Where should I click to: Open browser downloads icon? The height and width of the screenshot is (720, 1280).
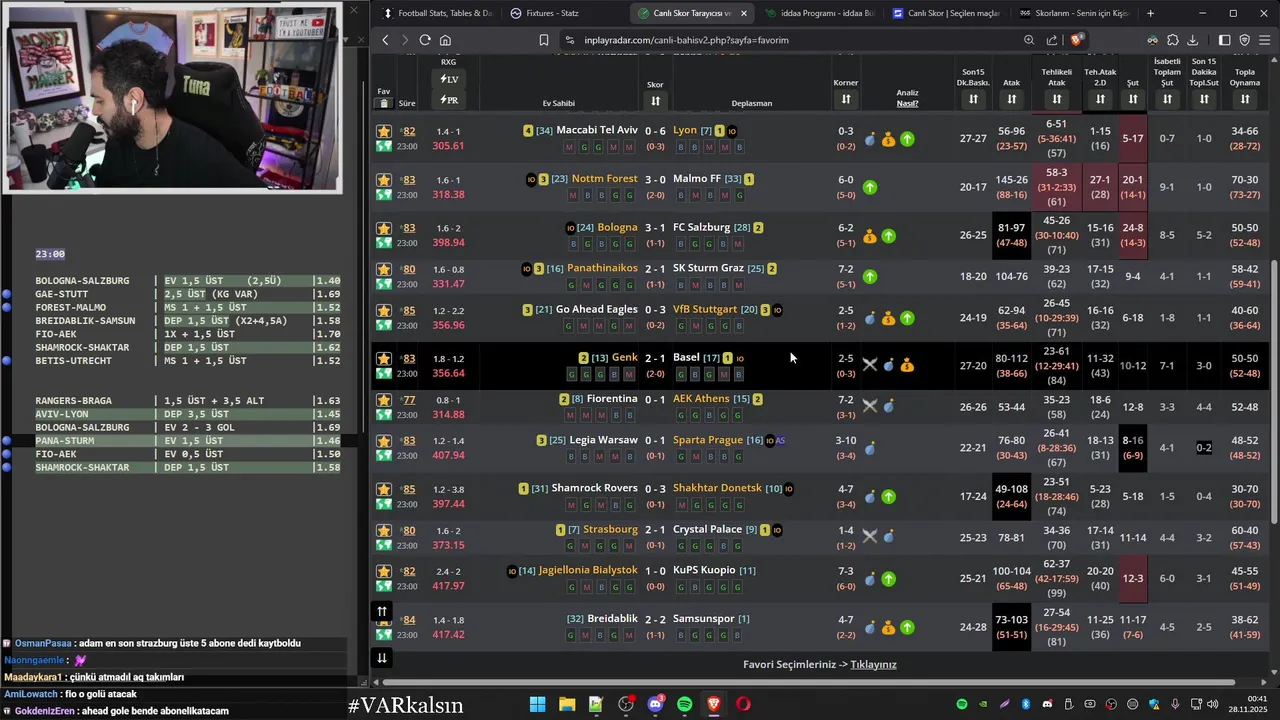pos(1193,40)
